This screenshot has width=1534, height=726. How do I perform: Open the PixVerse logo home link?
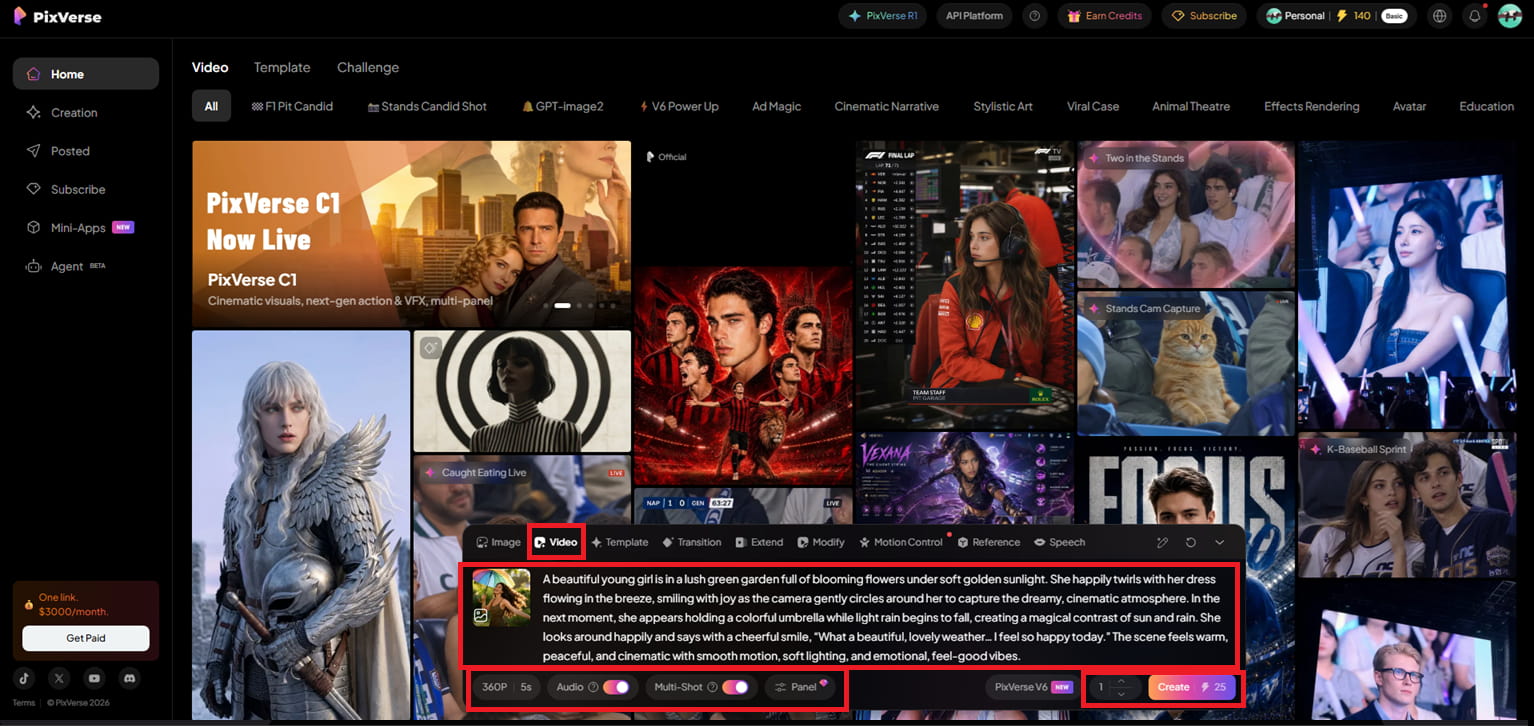click(x=57, y=16)
